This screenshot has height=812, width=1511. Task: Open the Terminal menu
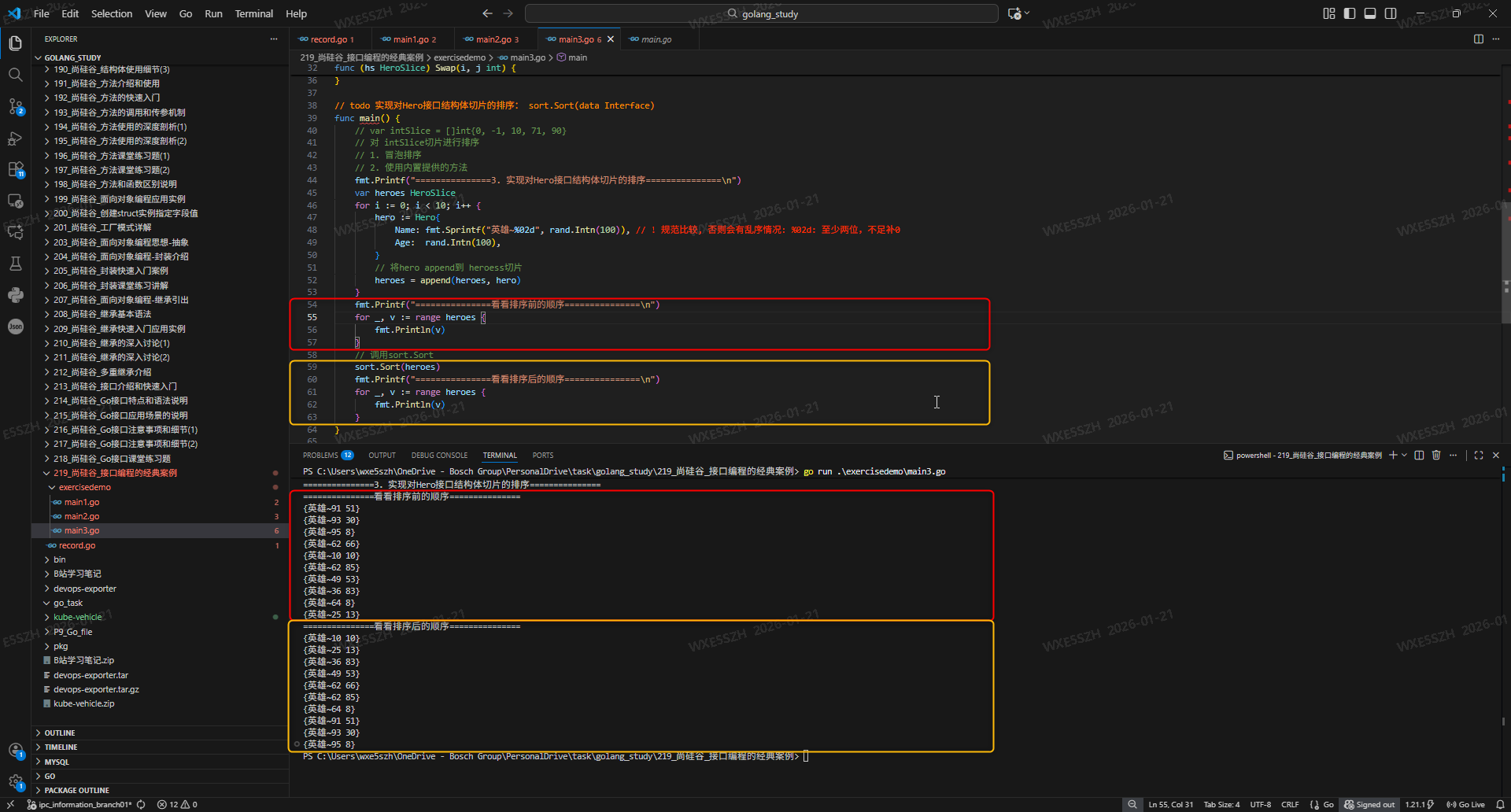253,13
